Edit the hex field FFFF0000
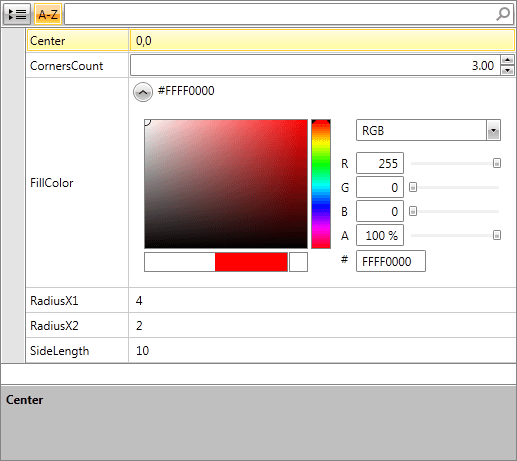This screenshot has height=461, width=517. pyautogui.click(x=391, y=261)
